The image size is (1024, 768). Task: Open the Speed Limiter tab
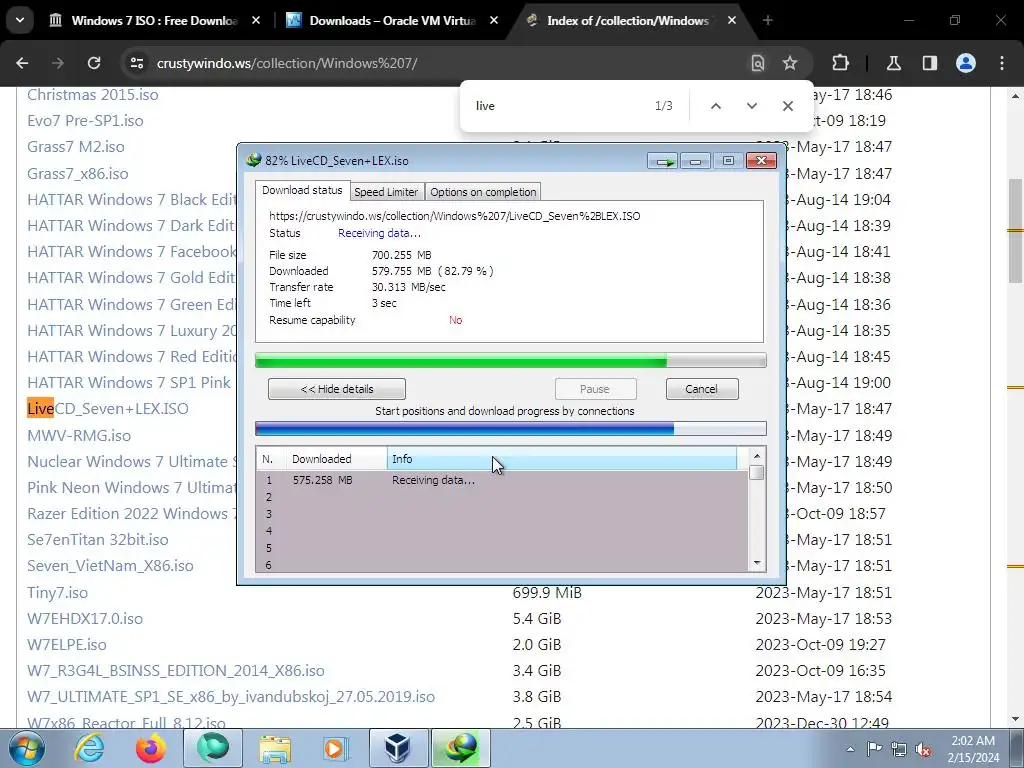click(386, 192)
